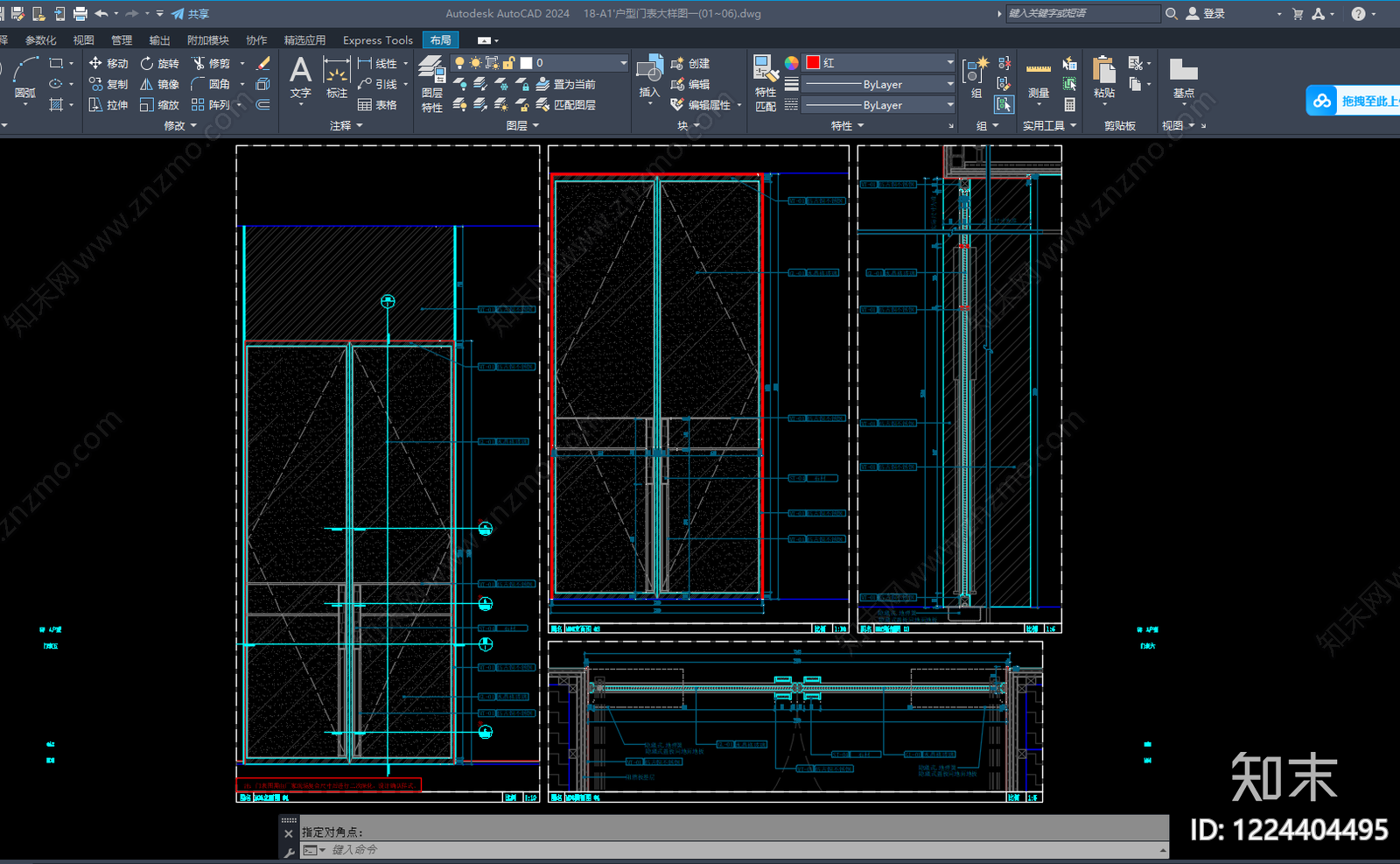Toggle layer 0 lock padlock icon

tap(508, 63)
